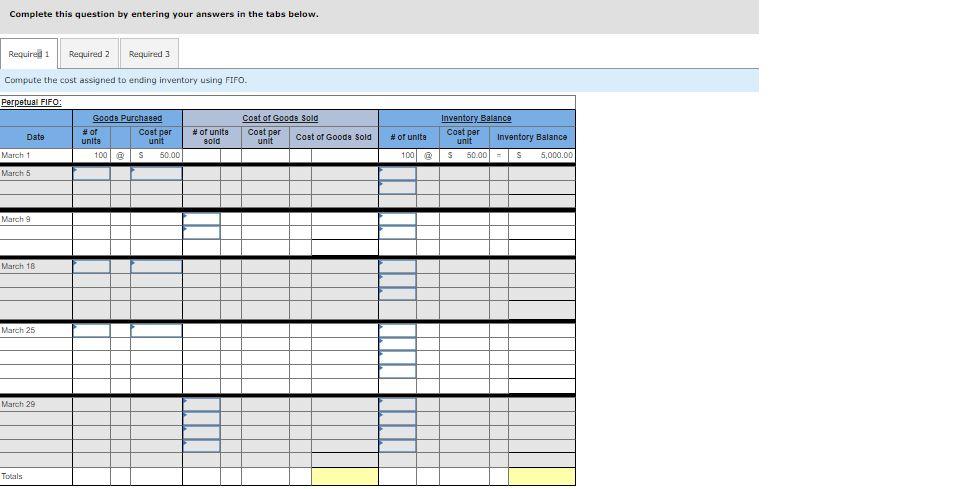Click the Goods Purchased column header
Viewport: 976px width, 489px height.
[x=128, y=118]
